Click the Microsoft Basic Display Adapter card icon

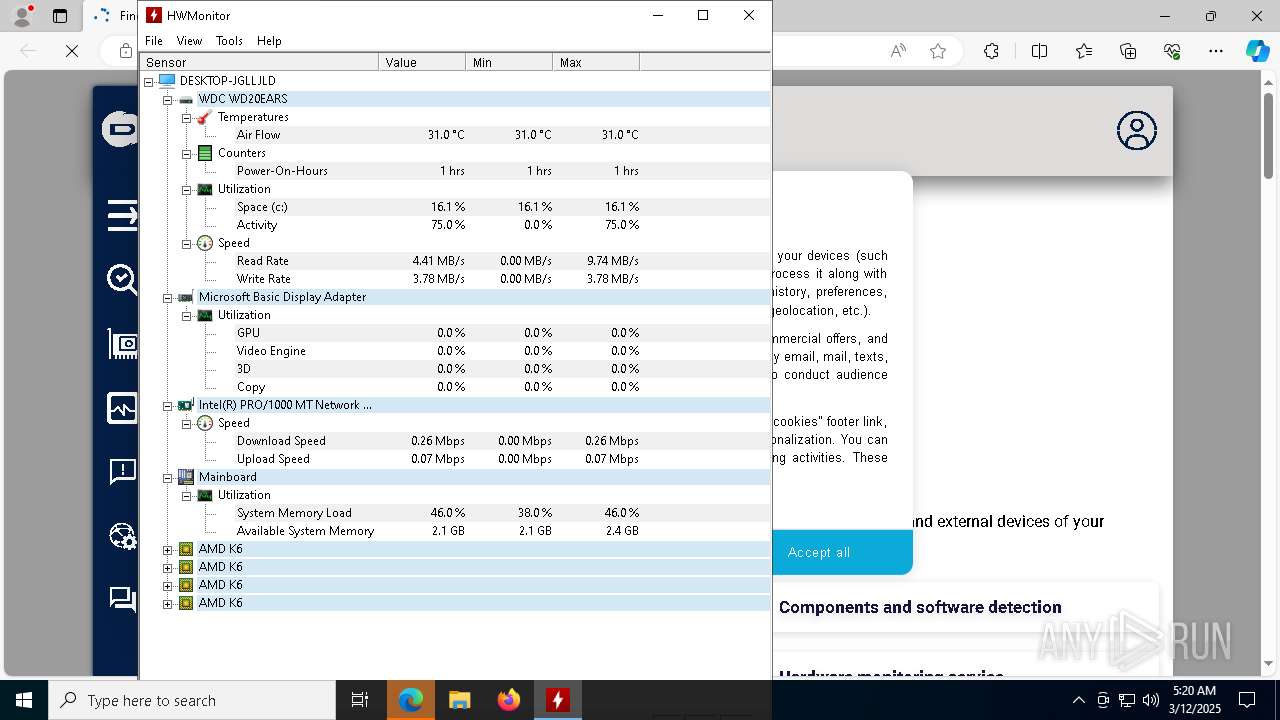tap(186, 297)
